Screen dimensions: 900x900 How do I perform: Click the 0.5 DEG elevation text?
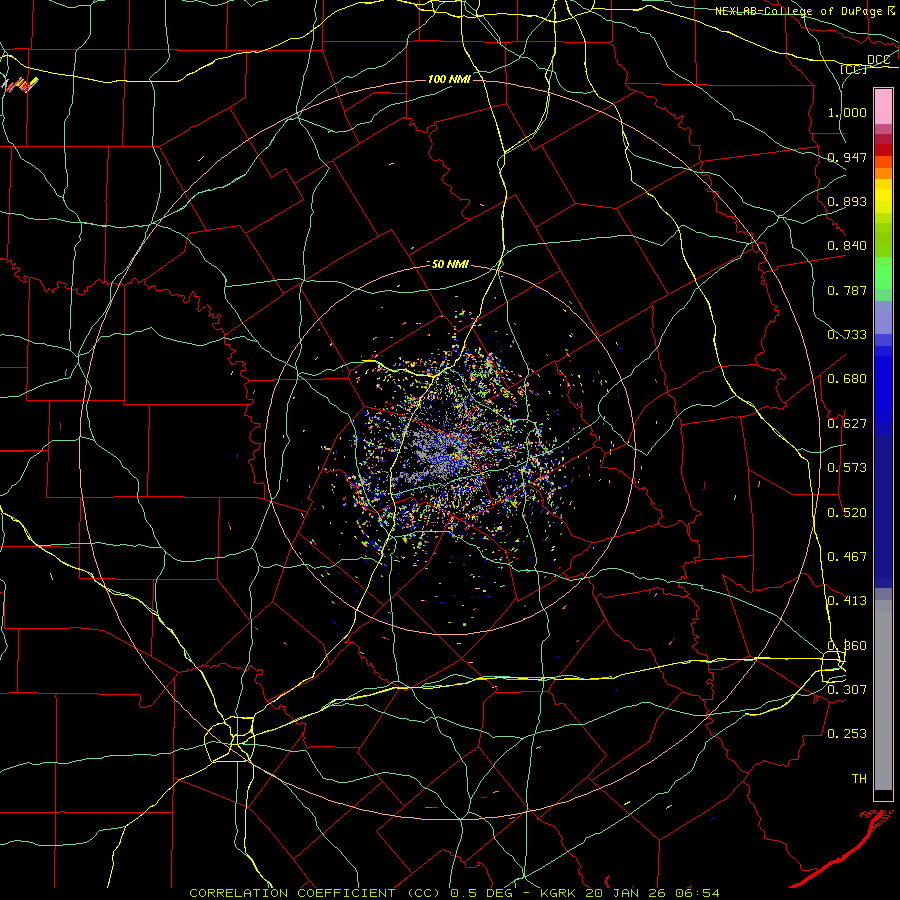click(481, 893)
